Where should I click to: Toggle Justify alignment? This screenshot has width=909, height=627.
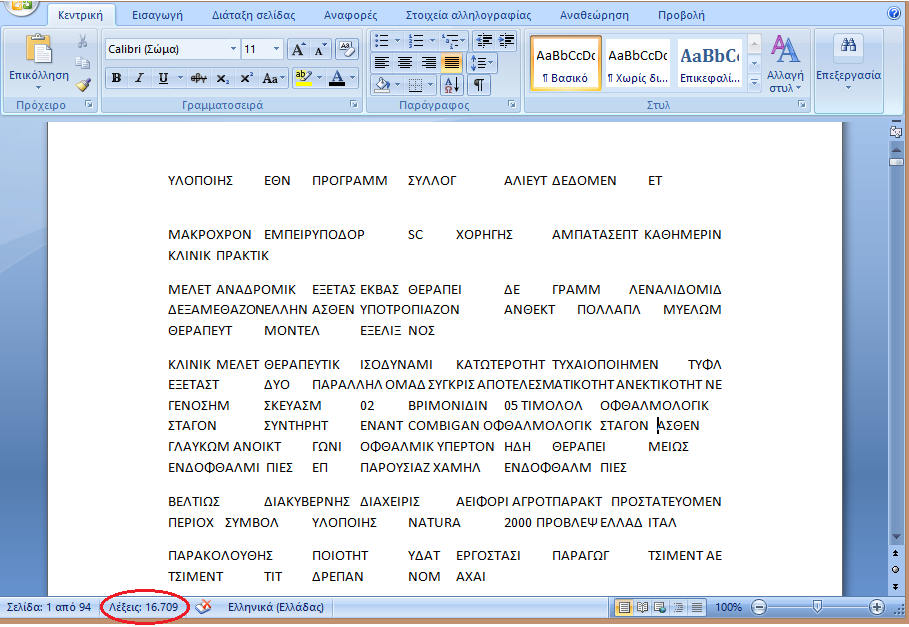coord(452,63)
